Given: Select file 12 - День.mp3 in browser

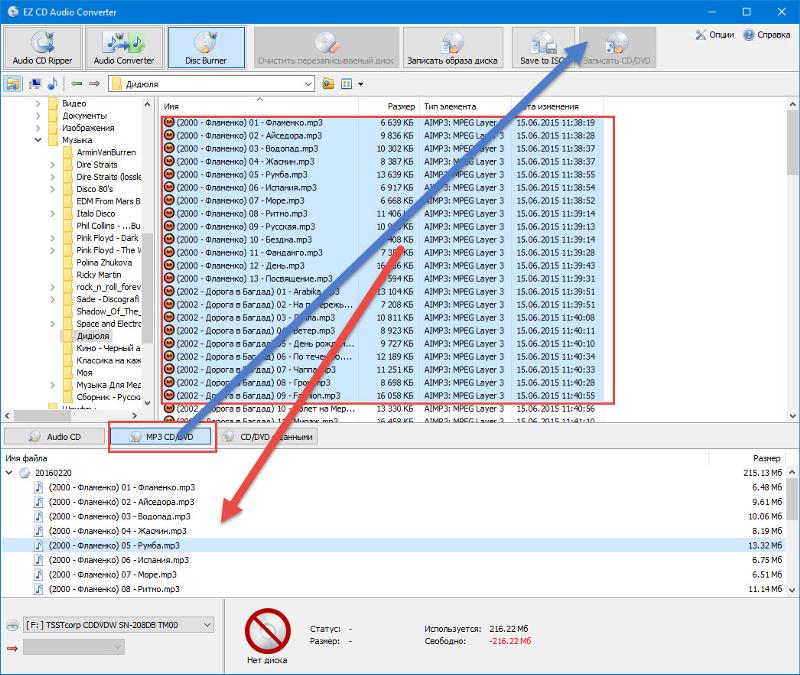Looking at the screenshot, I should (240, 265).
